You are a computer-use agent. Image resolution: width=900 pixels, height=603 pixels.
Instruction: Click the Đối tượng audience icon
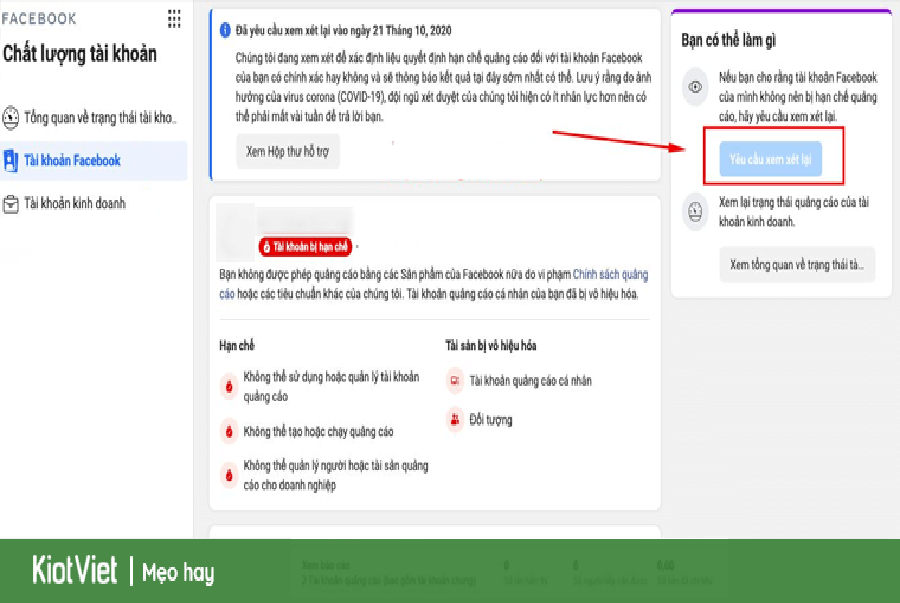point(455,419)
